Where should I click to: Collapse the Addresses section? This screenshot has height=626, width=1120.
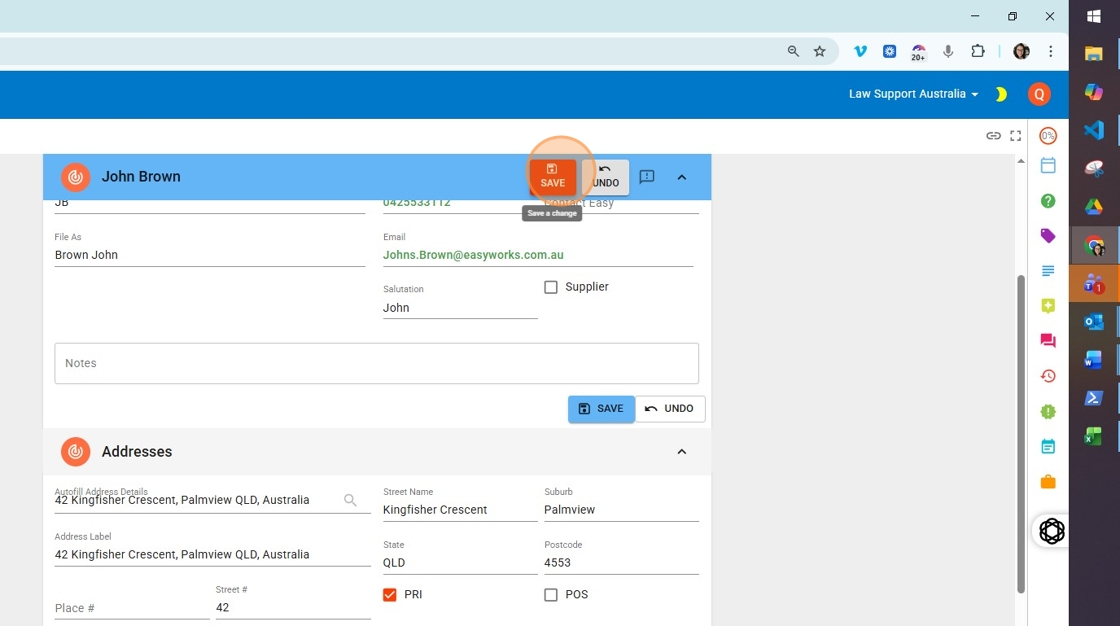coord(682,452)
